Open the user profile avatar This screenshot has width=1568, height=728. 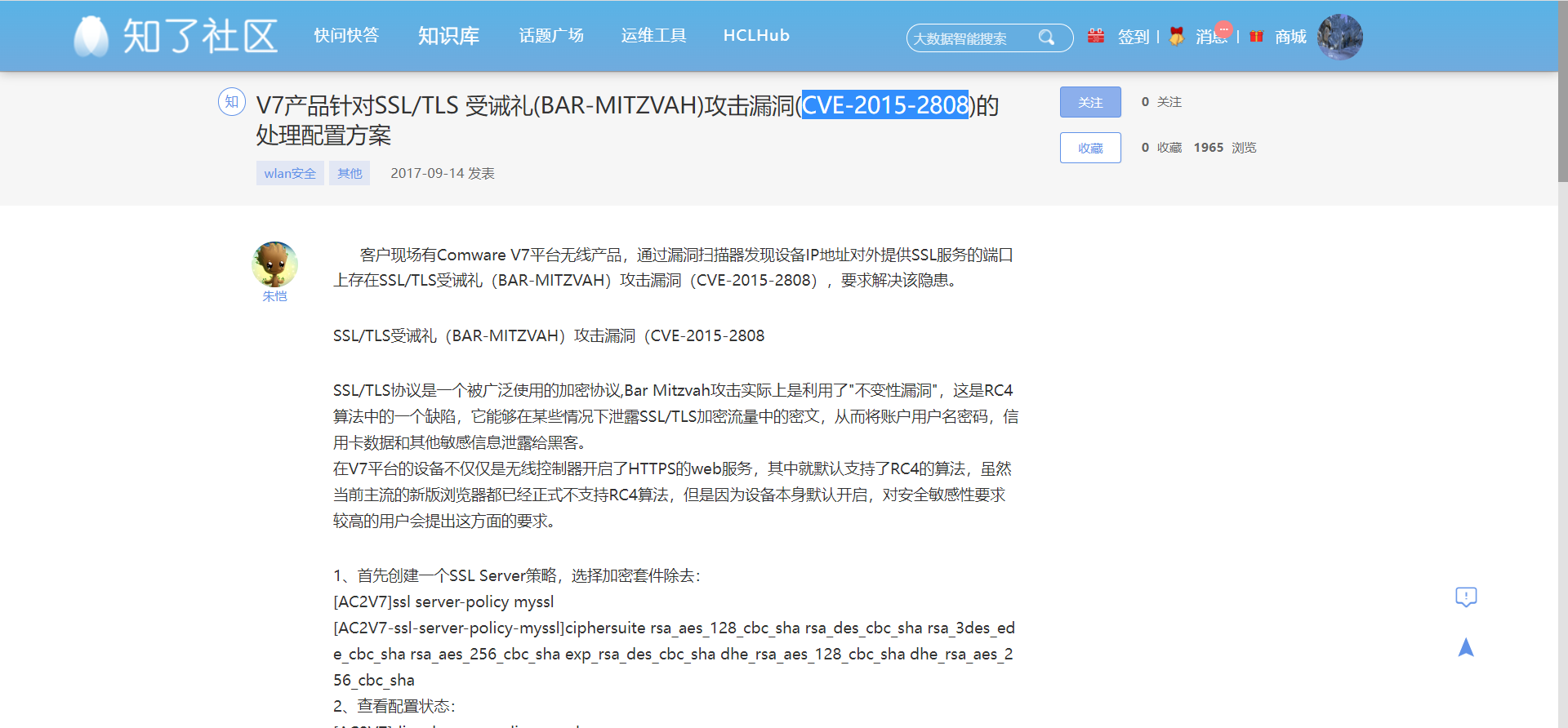click(x=1340, y=37)
